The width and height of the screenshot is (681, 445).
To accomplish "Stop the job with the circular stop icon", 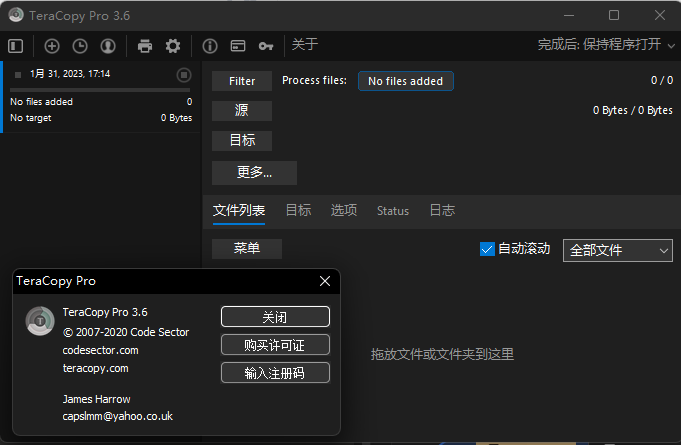I will click(x=184, y=75).
